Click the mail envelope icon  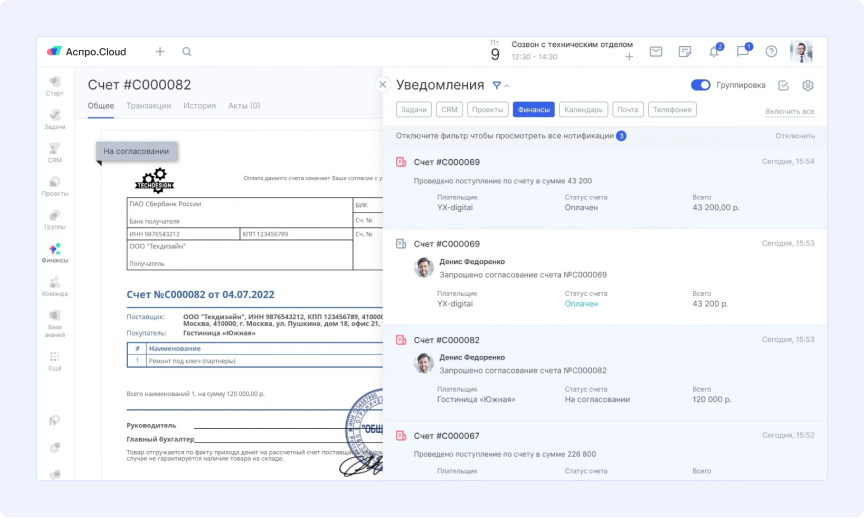(656, 52)
